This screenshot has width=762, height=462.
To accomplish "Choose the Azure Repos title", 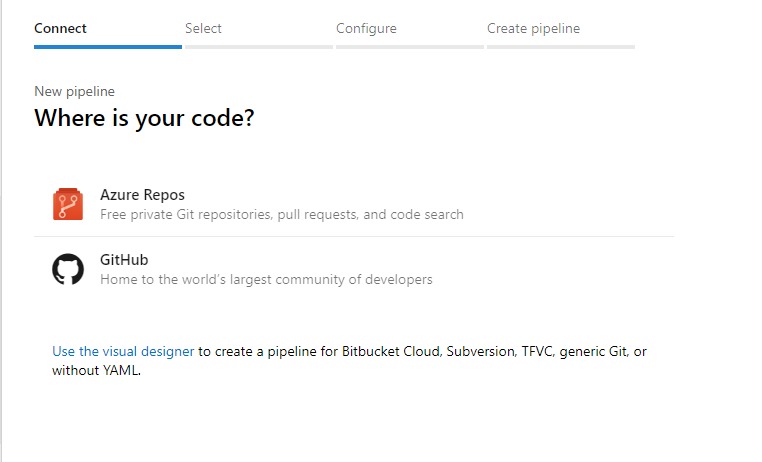I will (142, 195).
